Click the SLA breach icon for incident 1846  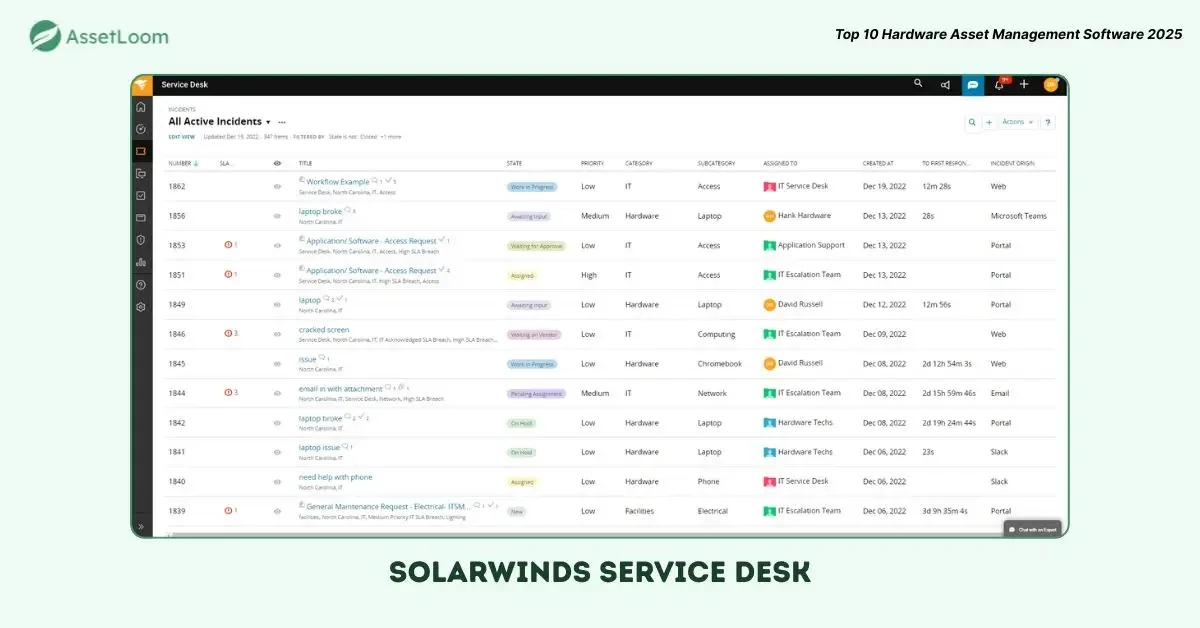pos(229,334)
